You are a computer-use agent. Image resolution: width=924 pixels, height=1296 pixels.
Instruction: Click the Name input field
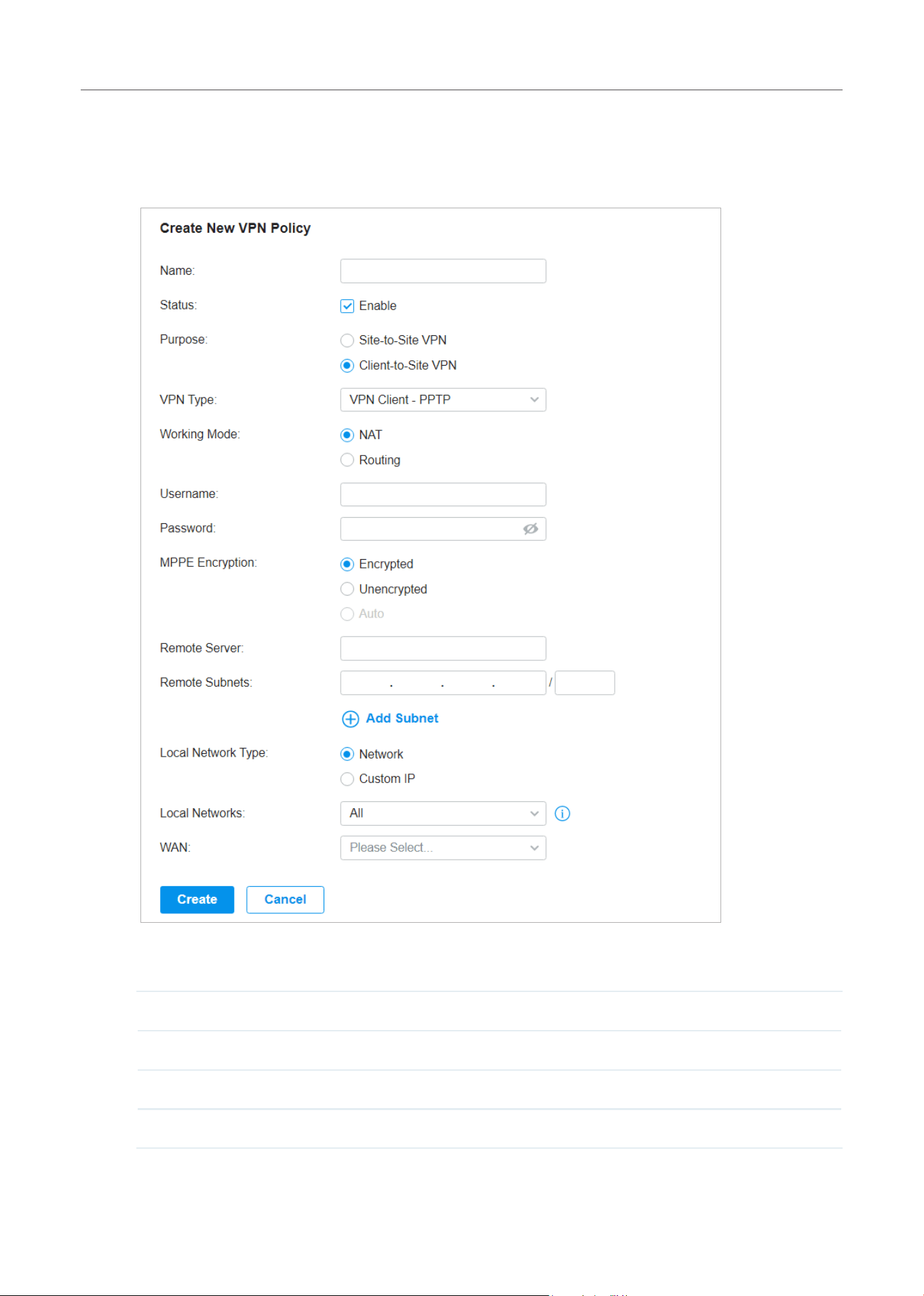443,271
